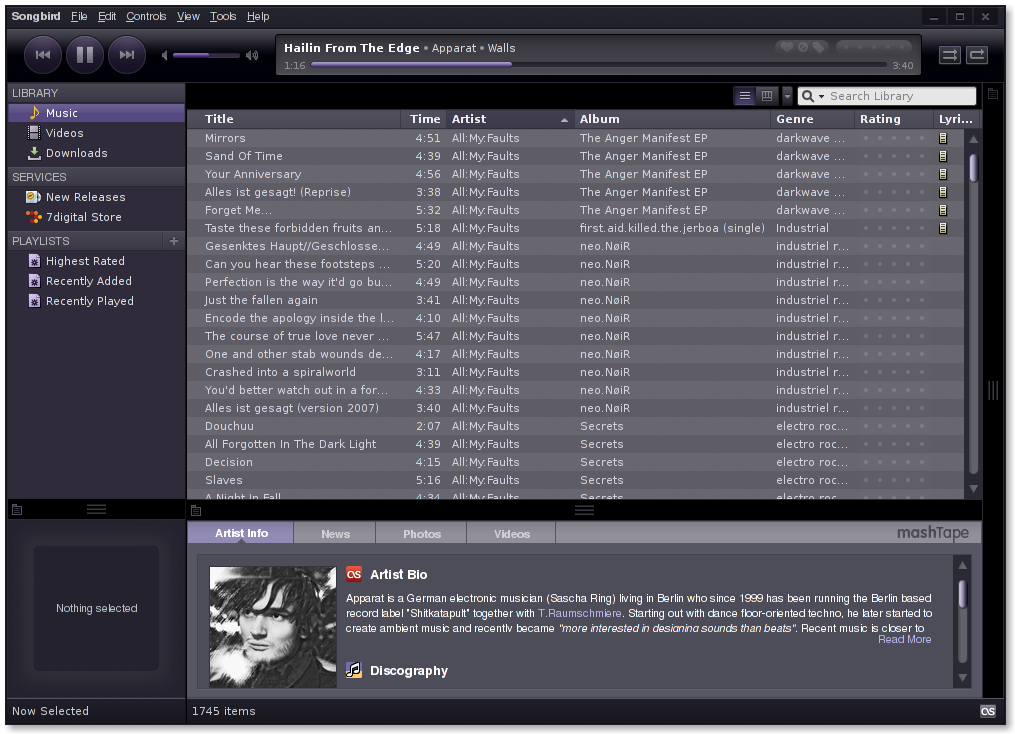This screenshot has height=734, width=1015.
Task: Open the Tools menu
Action: 223,16
